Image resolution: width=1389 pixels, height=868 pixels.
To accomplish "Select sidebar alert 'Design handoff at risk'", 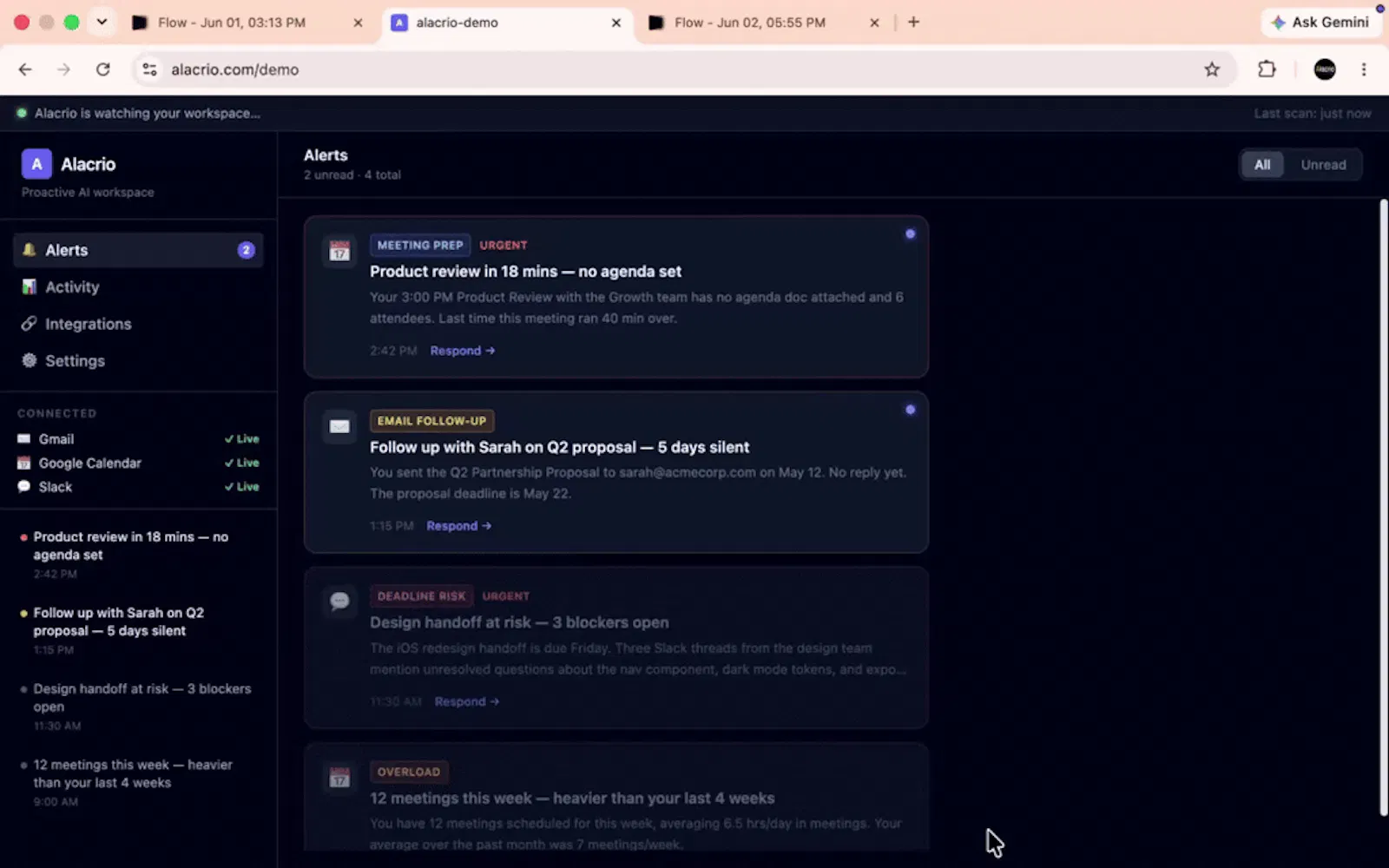I will click(138, 707).
